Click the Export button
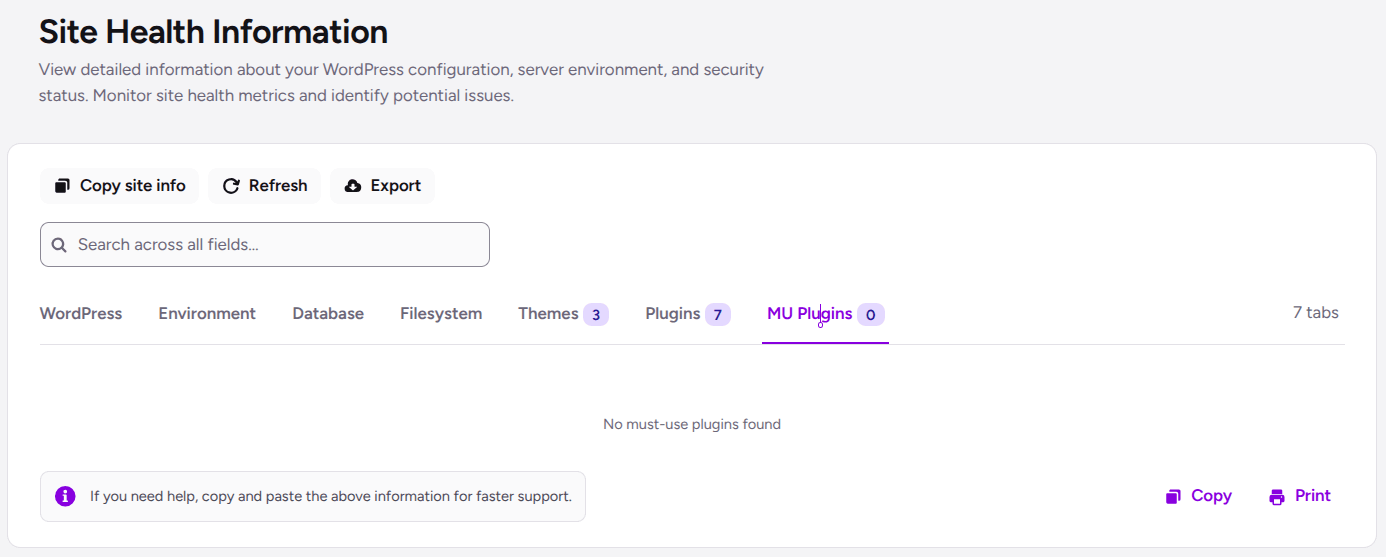1386x557 pixels. coord(382,186)
